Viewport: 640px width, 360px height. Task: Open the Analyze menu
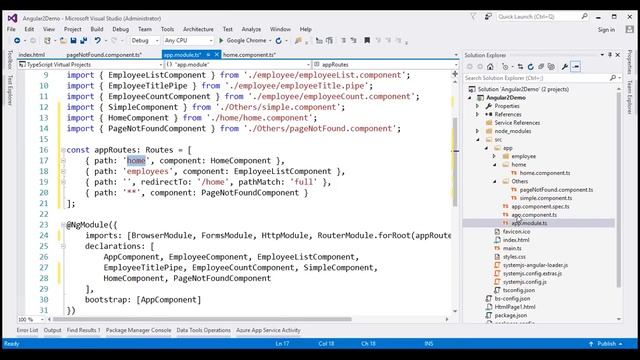[x=251, y=29]
